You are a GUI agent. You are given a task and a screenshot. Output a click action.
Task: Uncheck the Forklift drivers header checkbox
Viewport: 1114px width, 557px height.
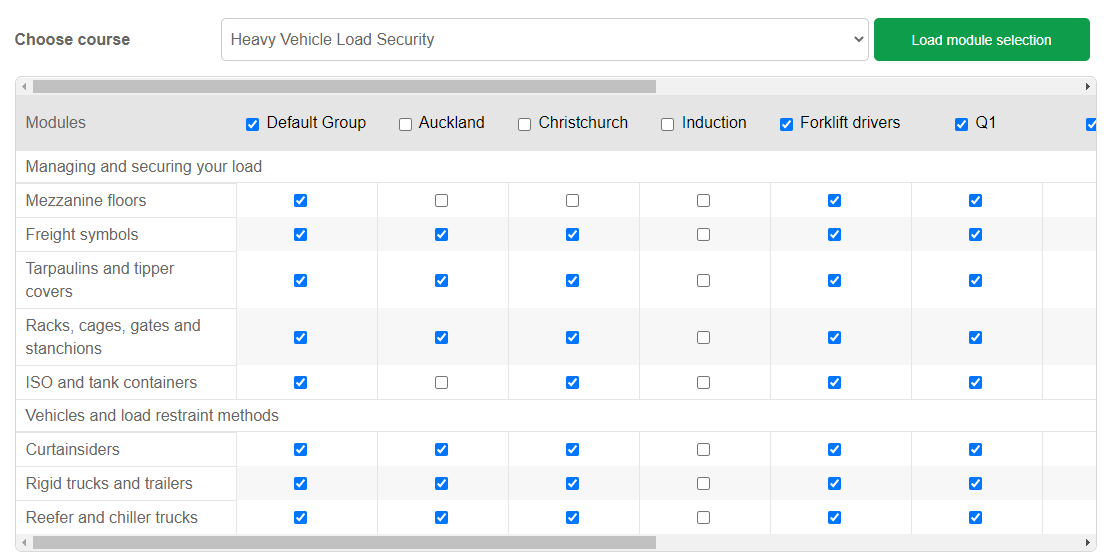pyautogui.click(x=787, y=124)
